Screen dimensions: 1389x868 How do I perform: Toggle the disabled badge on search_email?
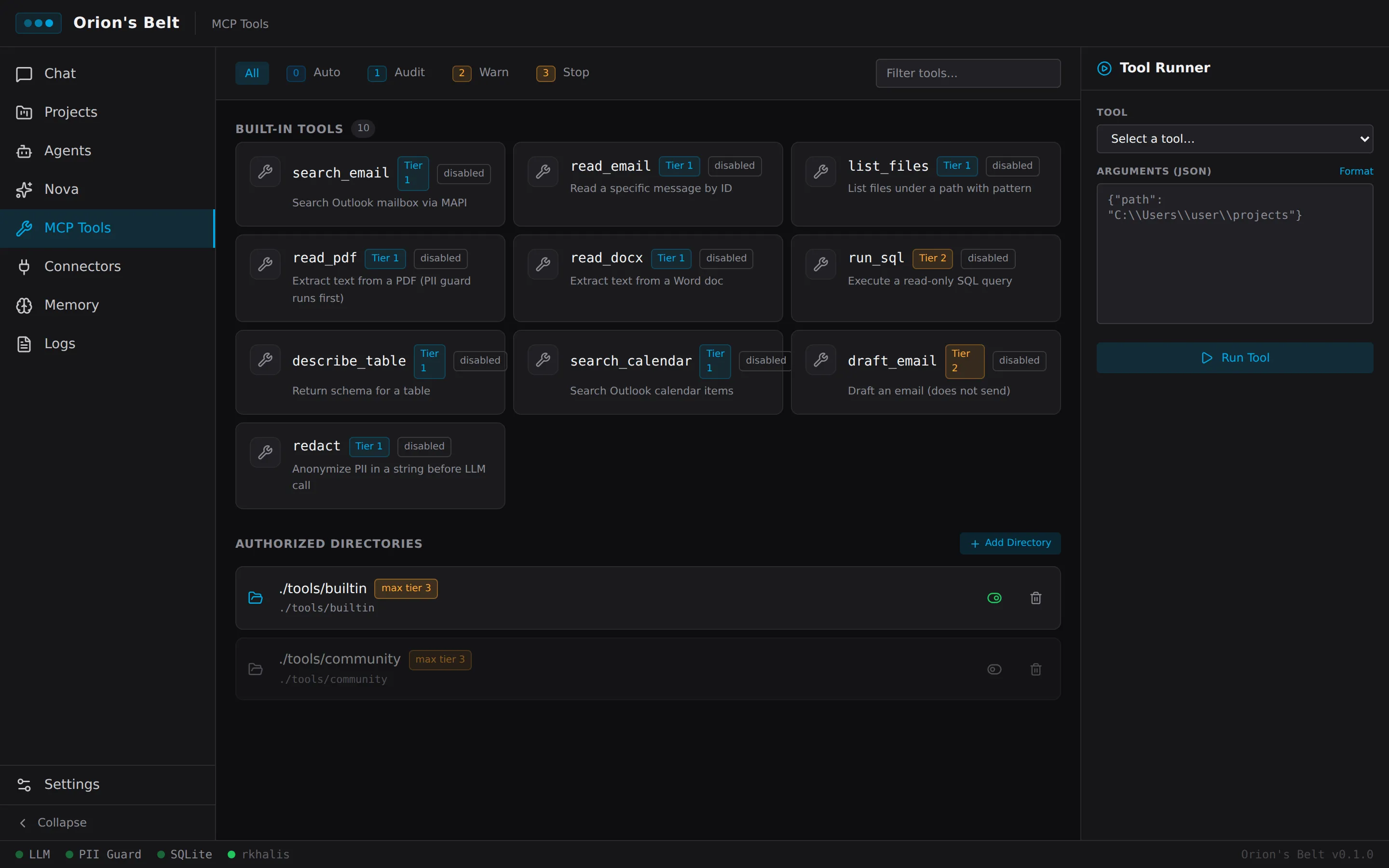pos(464,174)
